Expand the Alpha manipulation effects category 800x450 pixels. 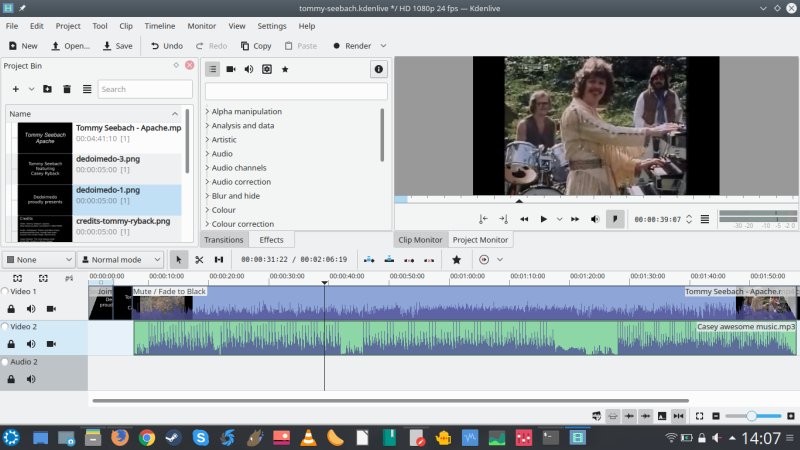(246, 111)
